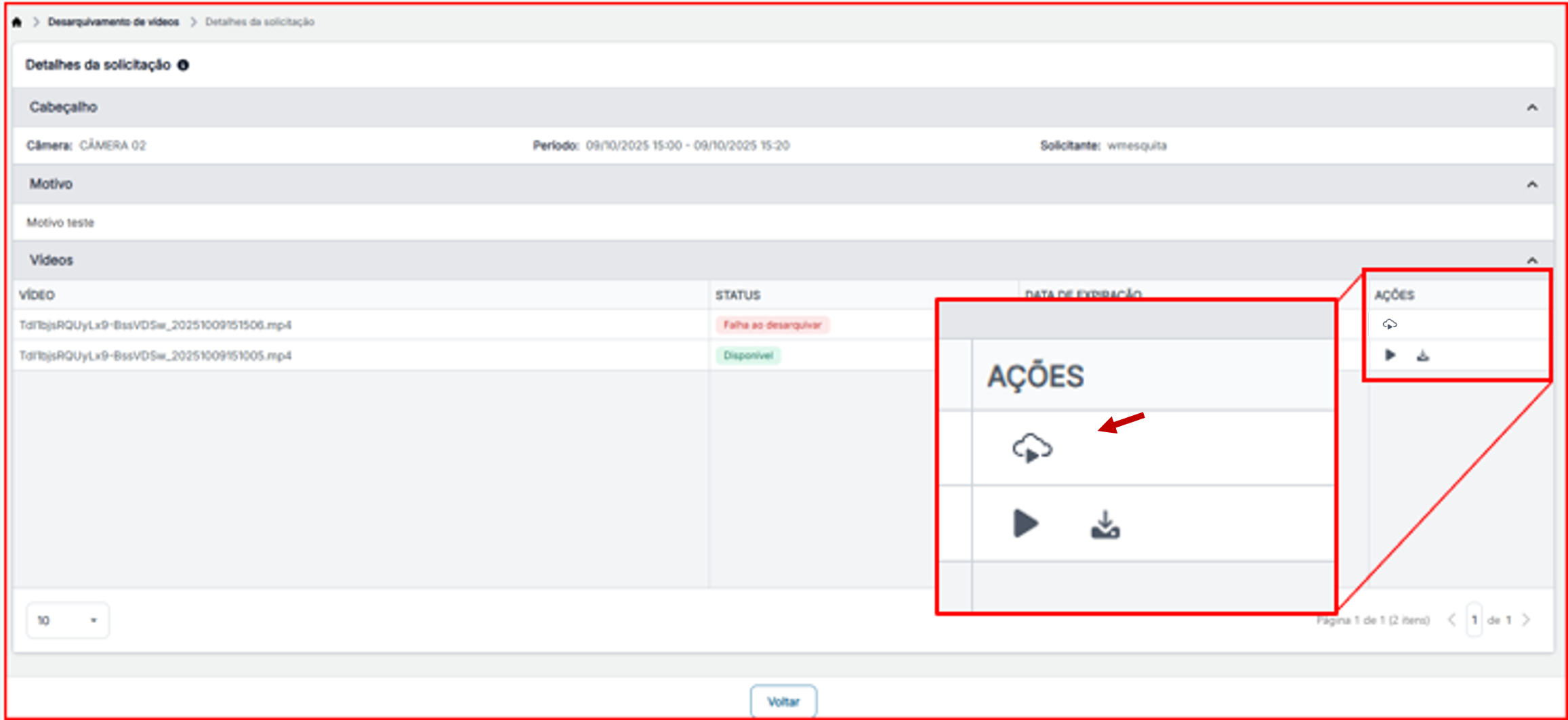Select file name ending in 151506.mp4
1568x720 pixels.
coord(155,325)
